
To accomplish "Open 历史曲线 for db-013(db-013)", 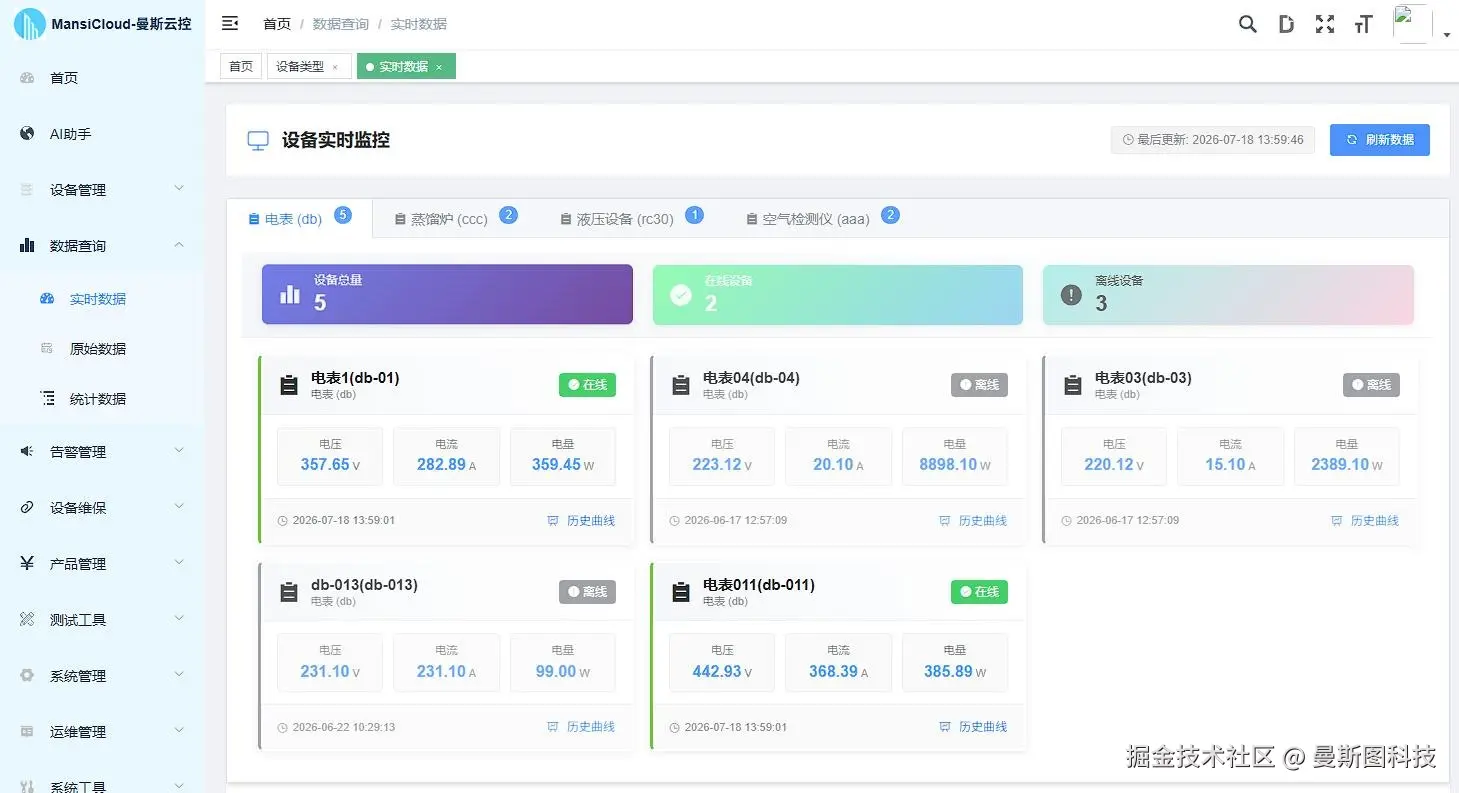I will [581, 727].
